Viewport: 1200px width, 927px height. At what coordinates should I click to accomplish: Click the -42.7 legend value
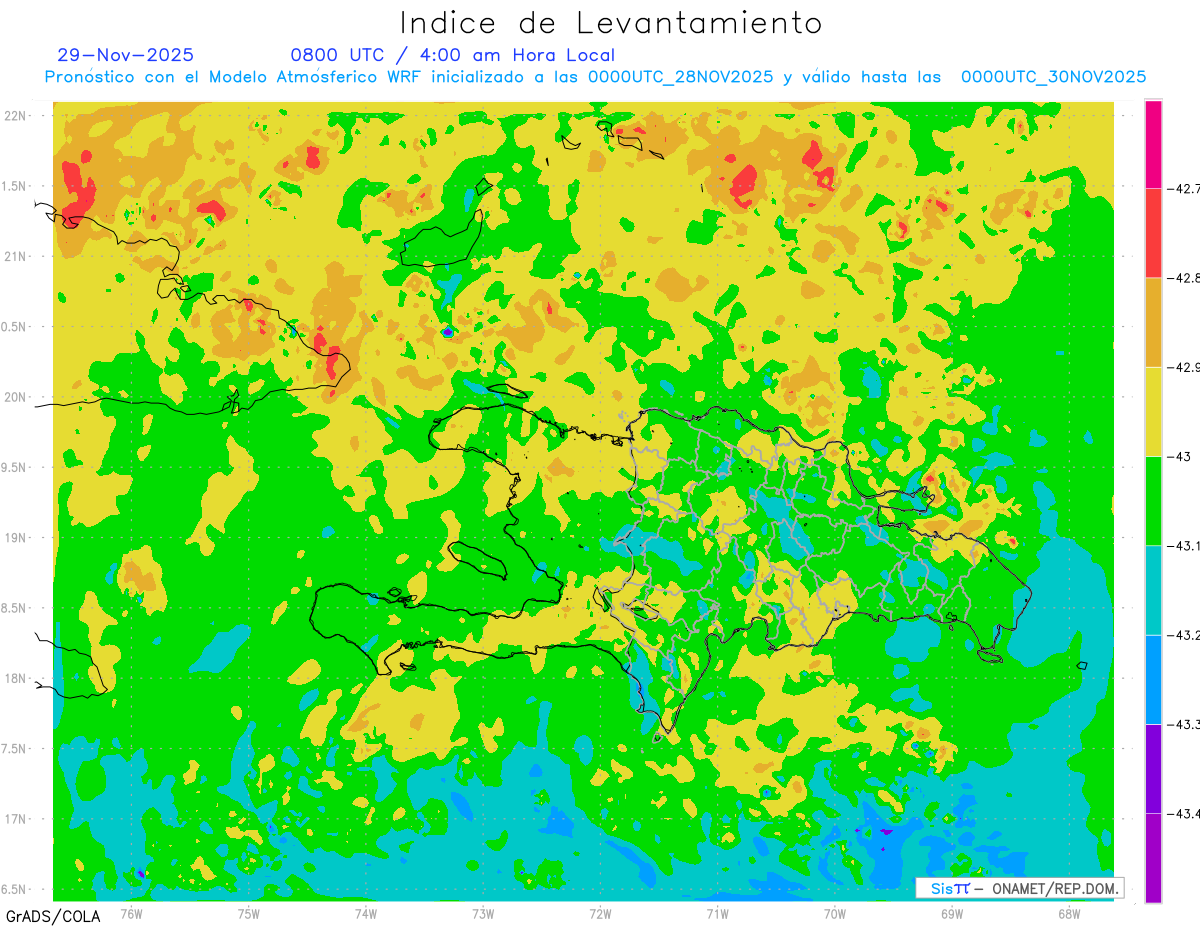pyautogui.click(x=1182, y=188)
